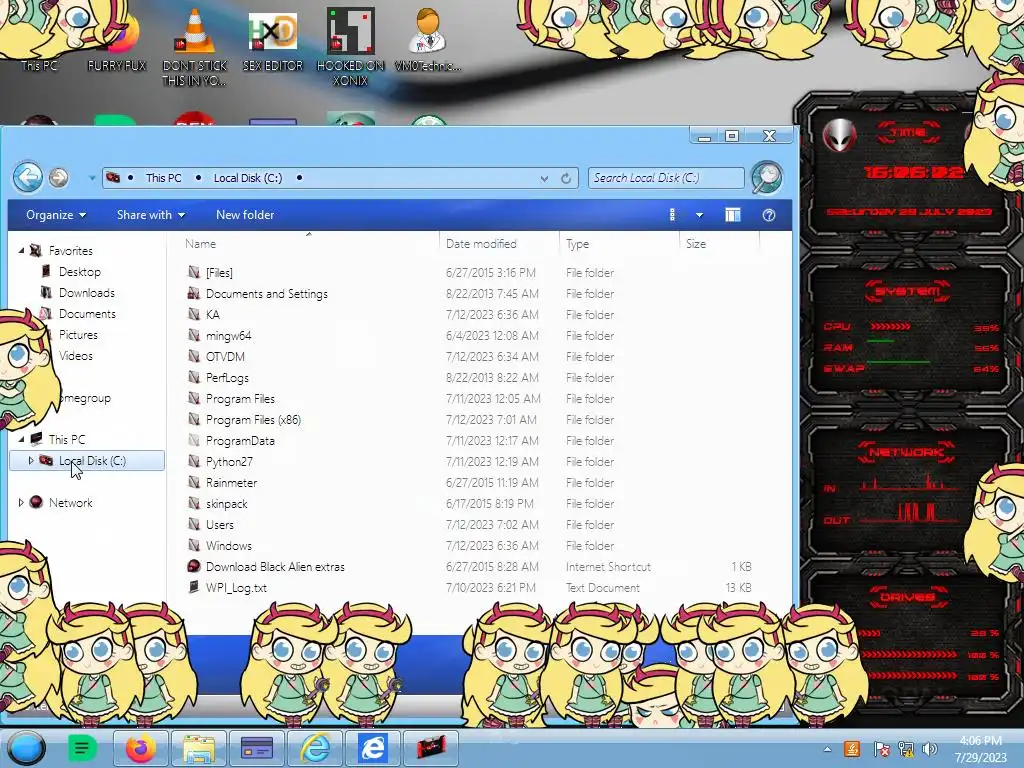Select the Rainmeter folder icon

click(x=193, y=482)
